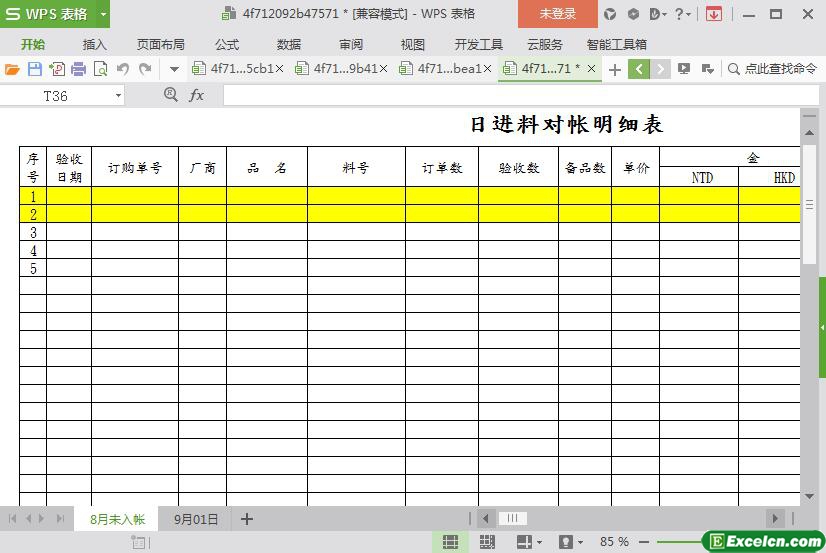Screen dimensions: 826x553
Task: Decrease zoom with the minus button
Action: [x=644, y=542]
